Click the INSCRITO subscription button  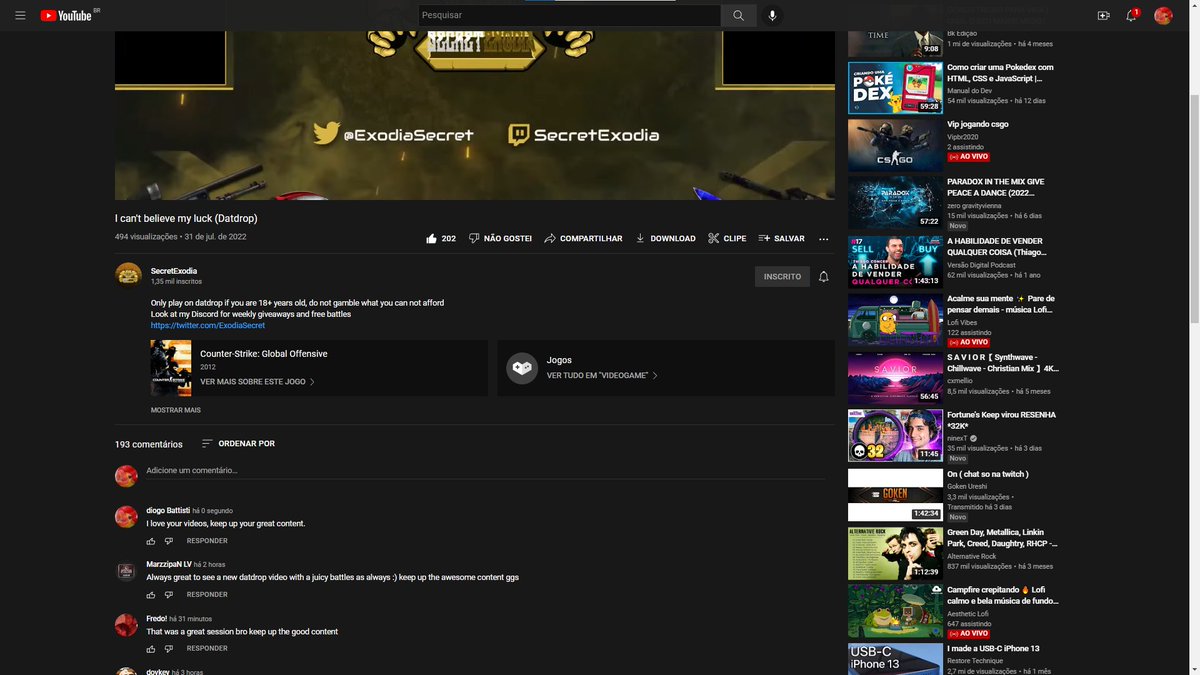(x=782, y=276)
